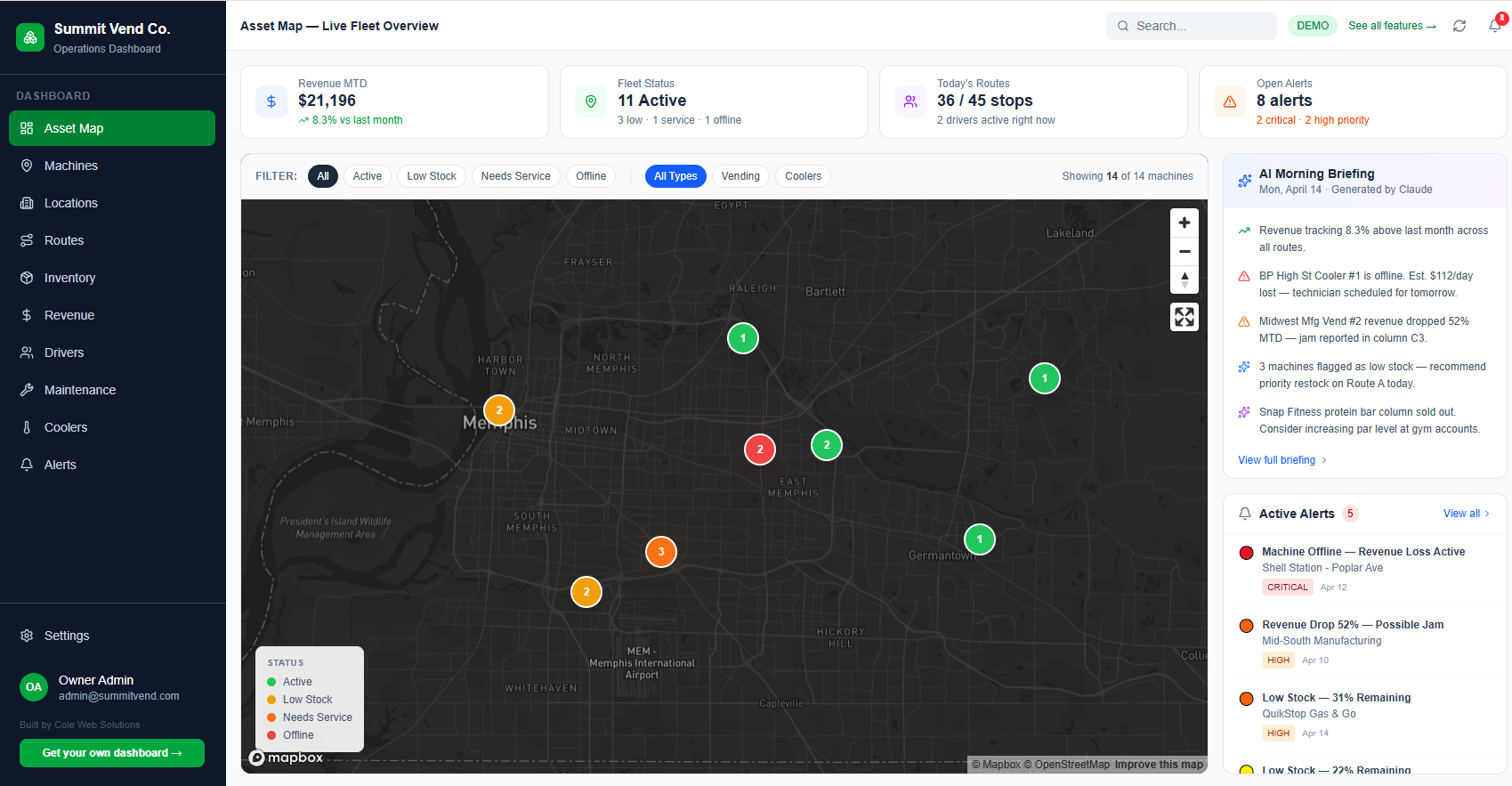Click the green marker near Germantown
The image size is (1512, 786).
click(x=980, y=539)
